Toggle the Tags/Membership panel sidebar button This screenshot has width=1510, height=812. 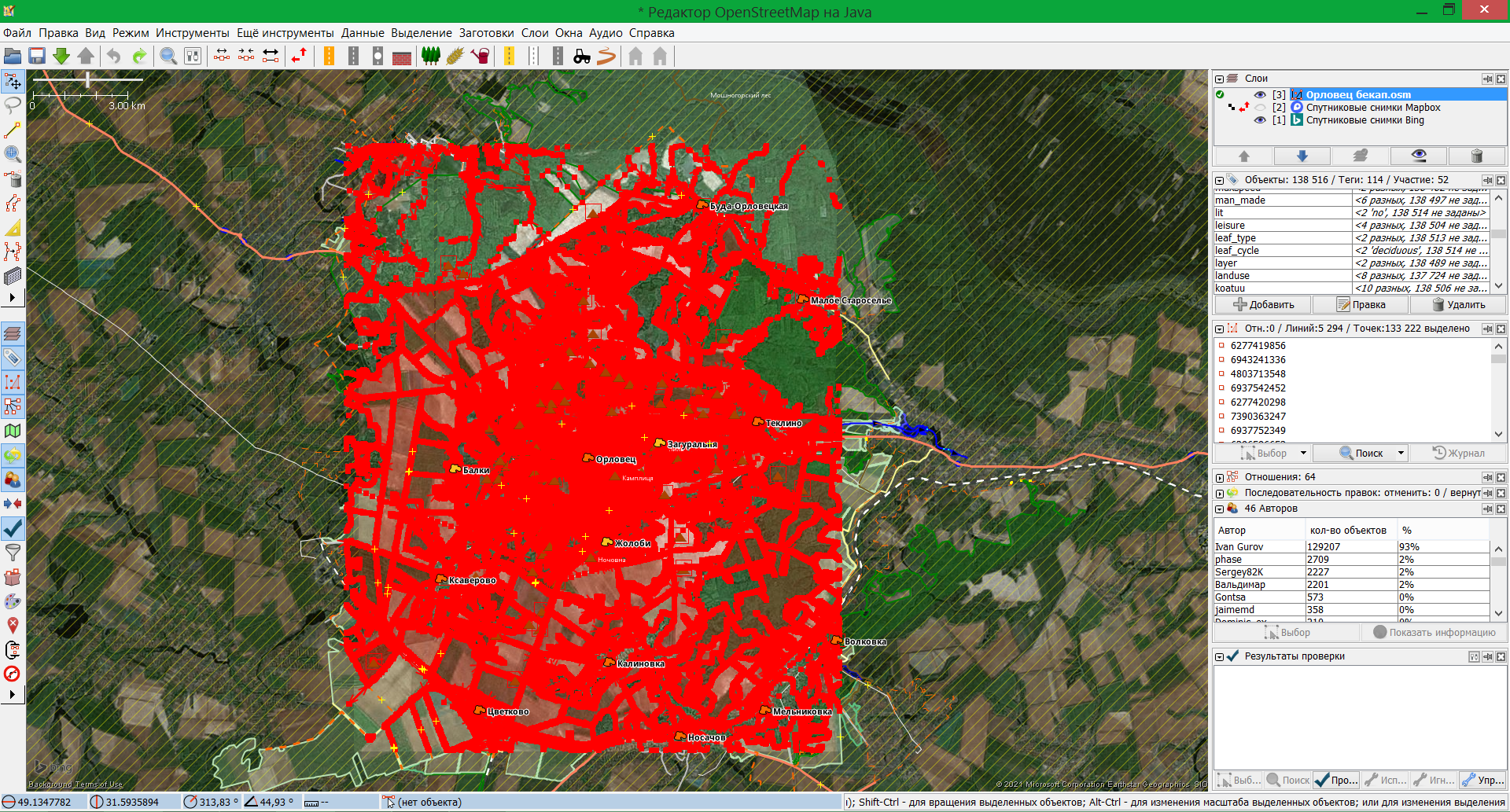click(x=13, y=358)
